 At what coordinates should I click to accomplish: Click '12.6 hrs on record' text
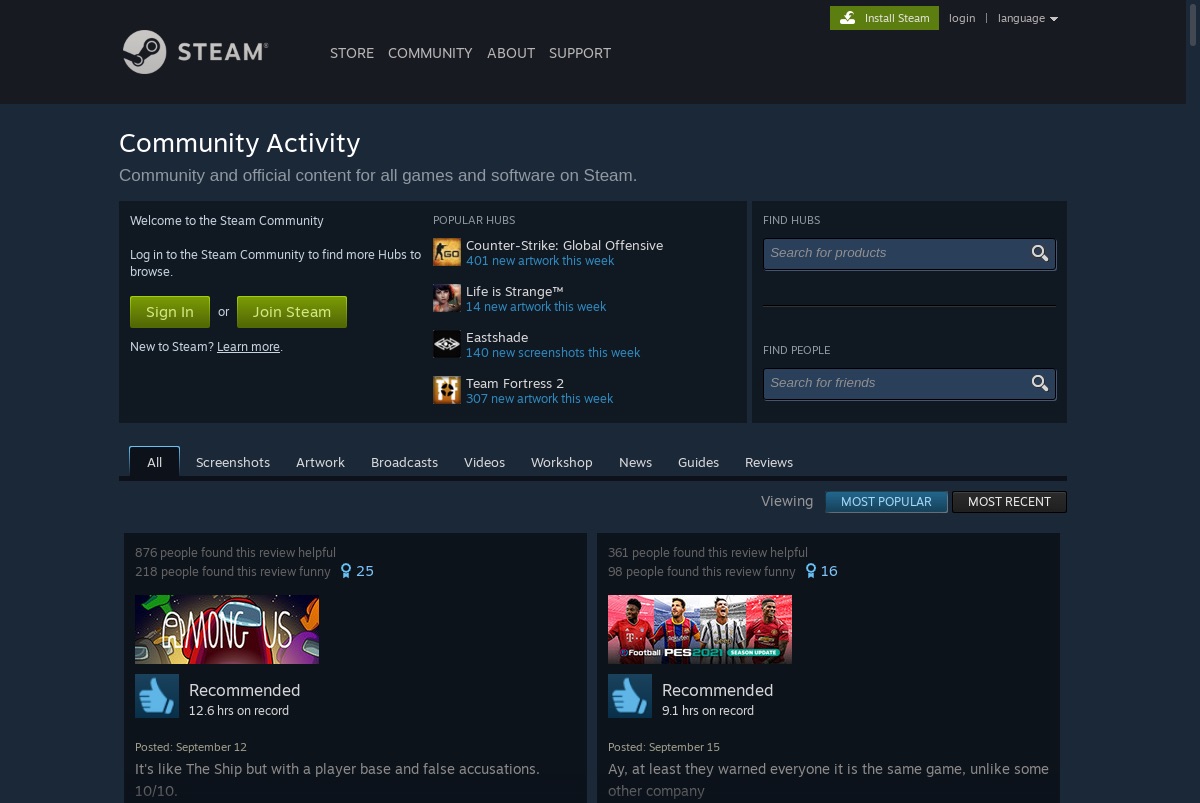[239, 711]
